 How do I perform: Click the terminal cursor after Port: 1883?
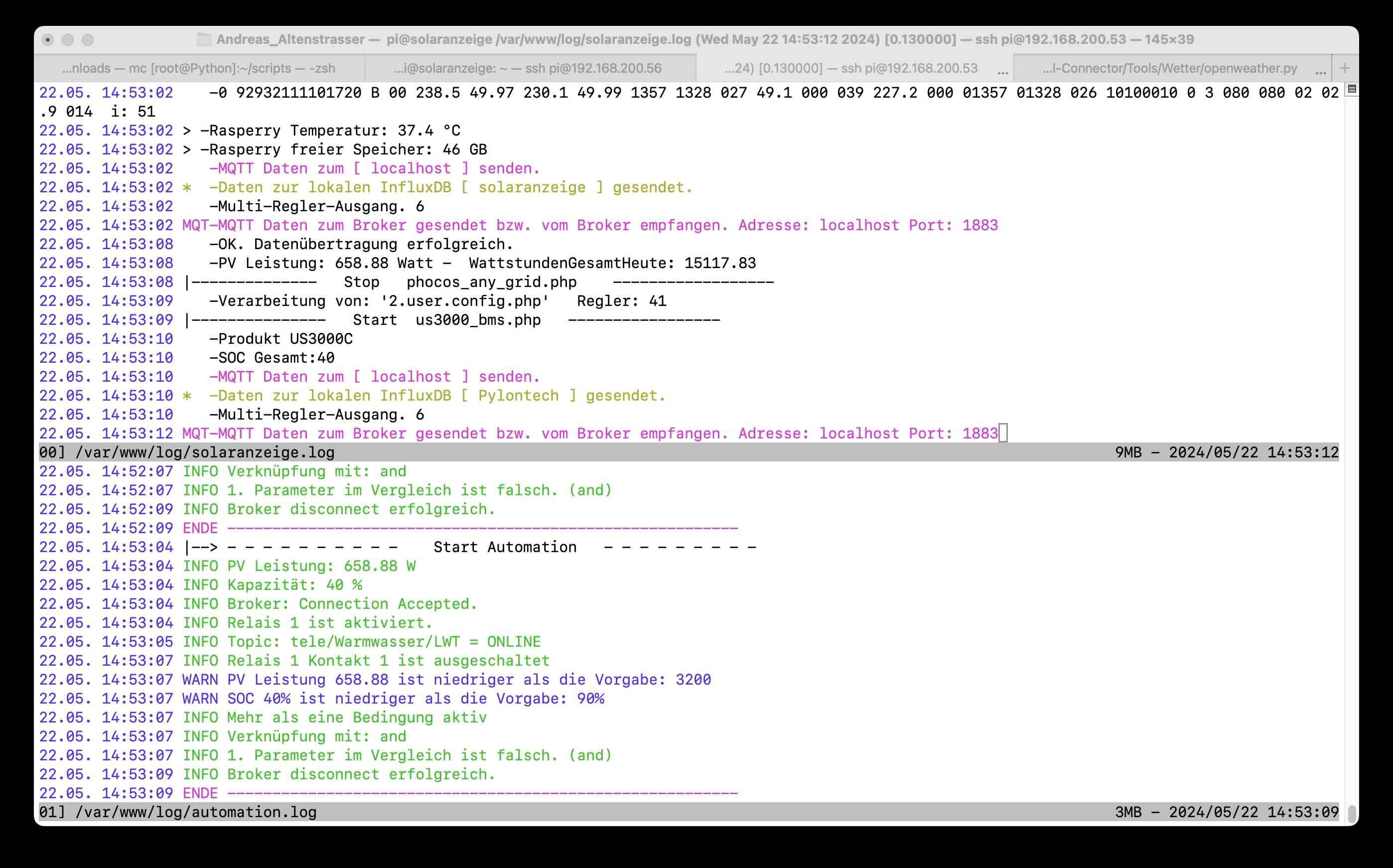tap(1003, 434)
